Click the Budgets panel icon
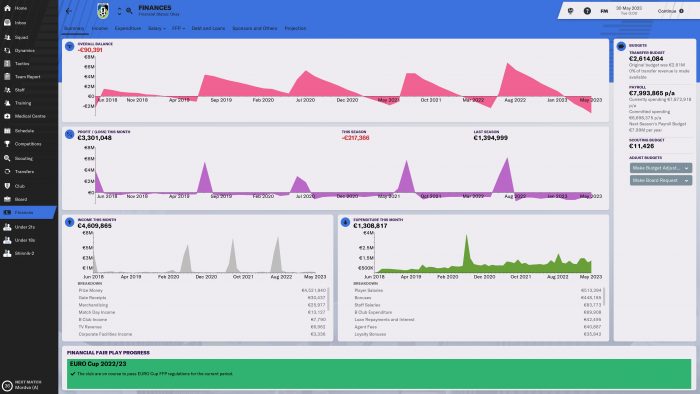Viewport: 700px width, 394px height. tap(621, 46)
